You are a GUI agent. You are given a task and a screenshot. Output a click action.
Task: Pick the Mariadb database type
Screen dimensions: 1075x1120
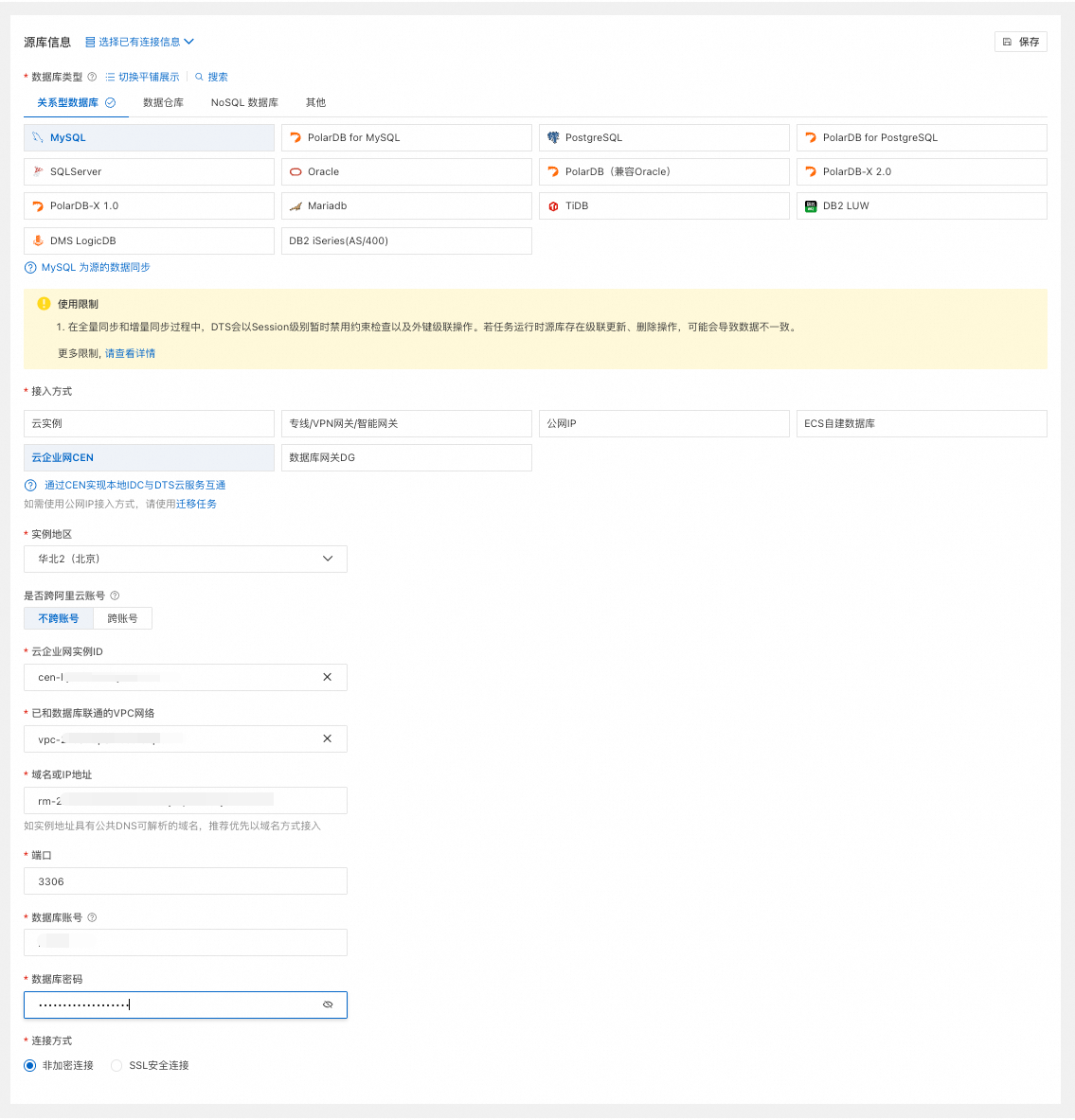406,205
